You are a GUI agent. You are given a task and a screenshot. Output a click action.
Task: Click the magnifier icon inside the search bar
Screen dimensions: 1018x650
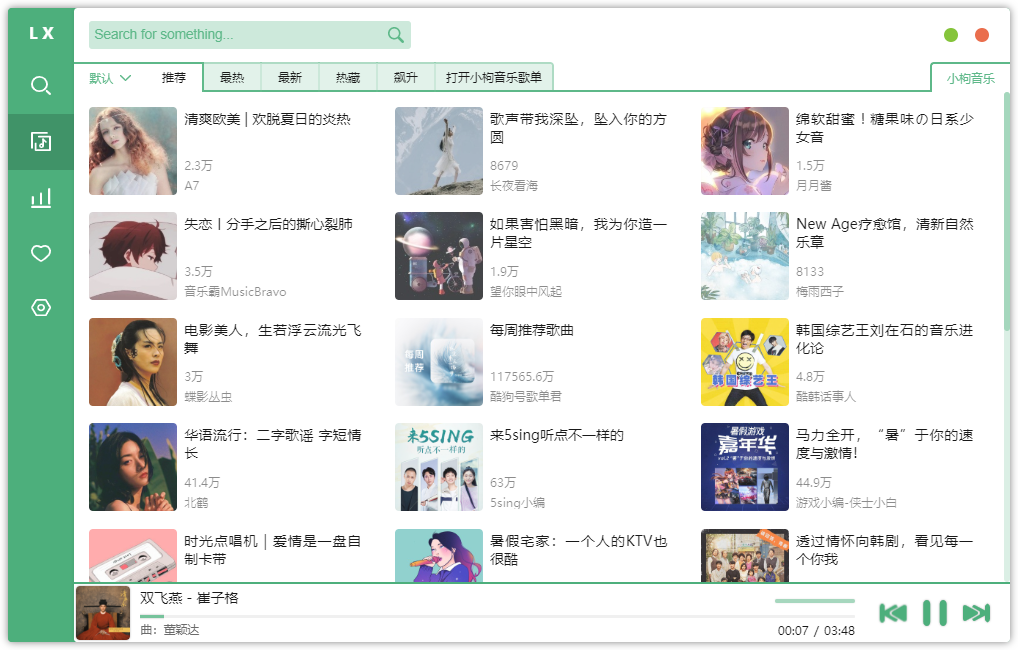pyautogui.click(x=394, y=34)
